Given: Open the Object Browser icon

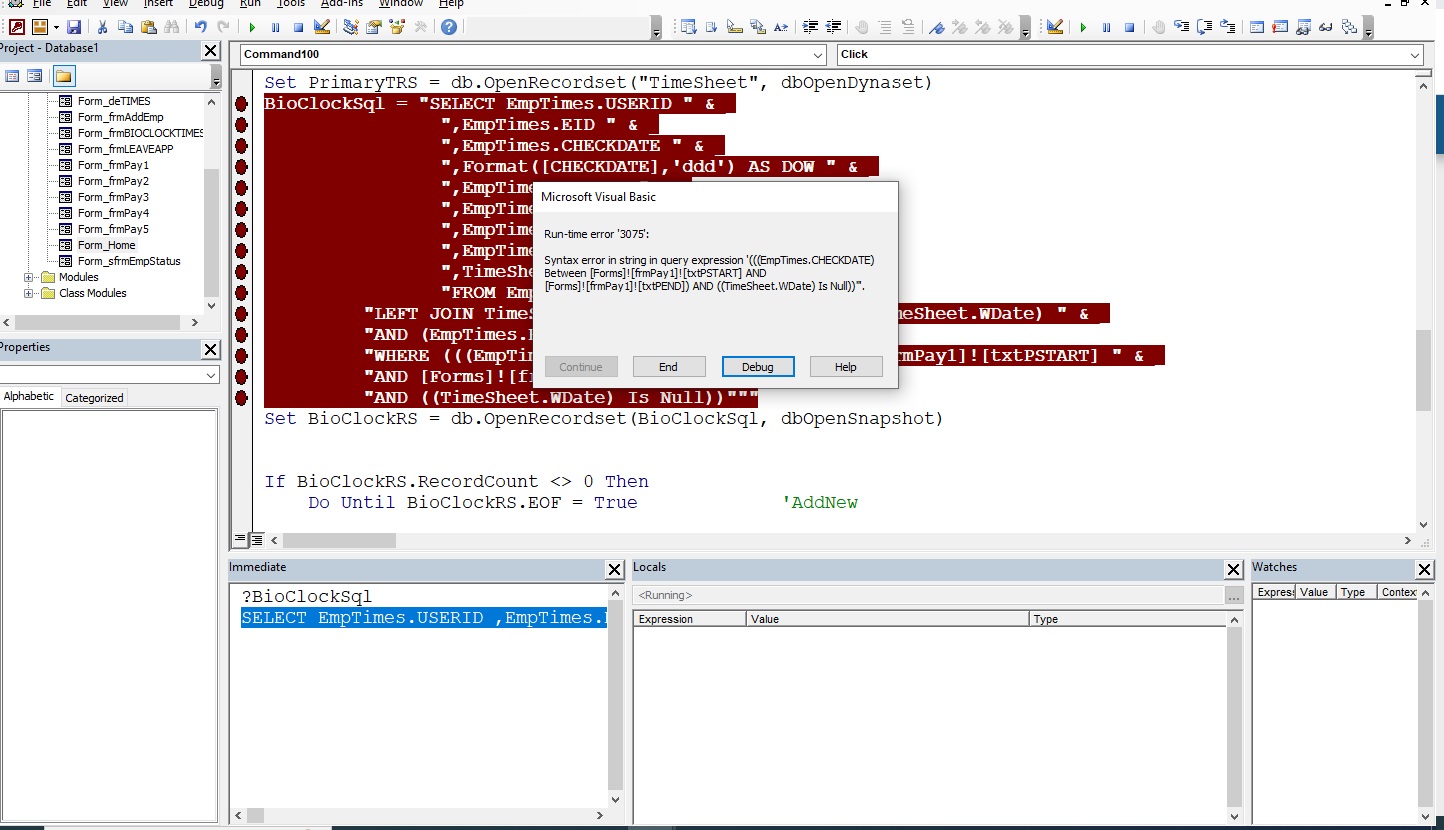Looking at the screenshot, I should click(x=397, y=27).
